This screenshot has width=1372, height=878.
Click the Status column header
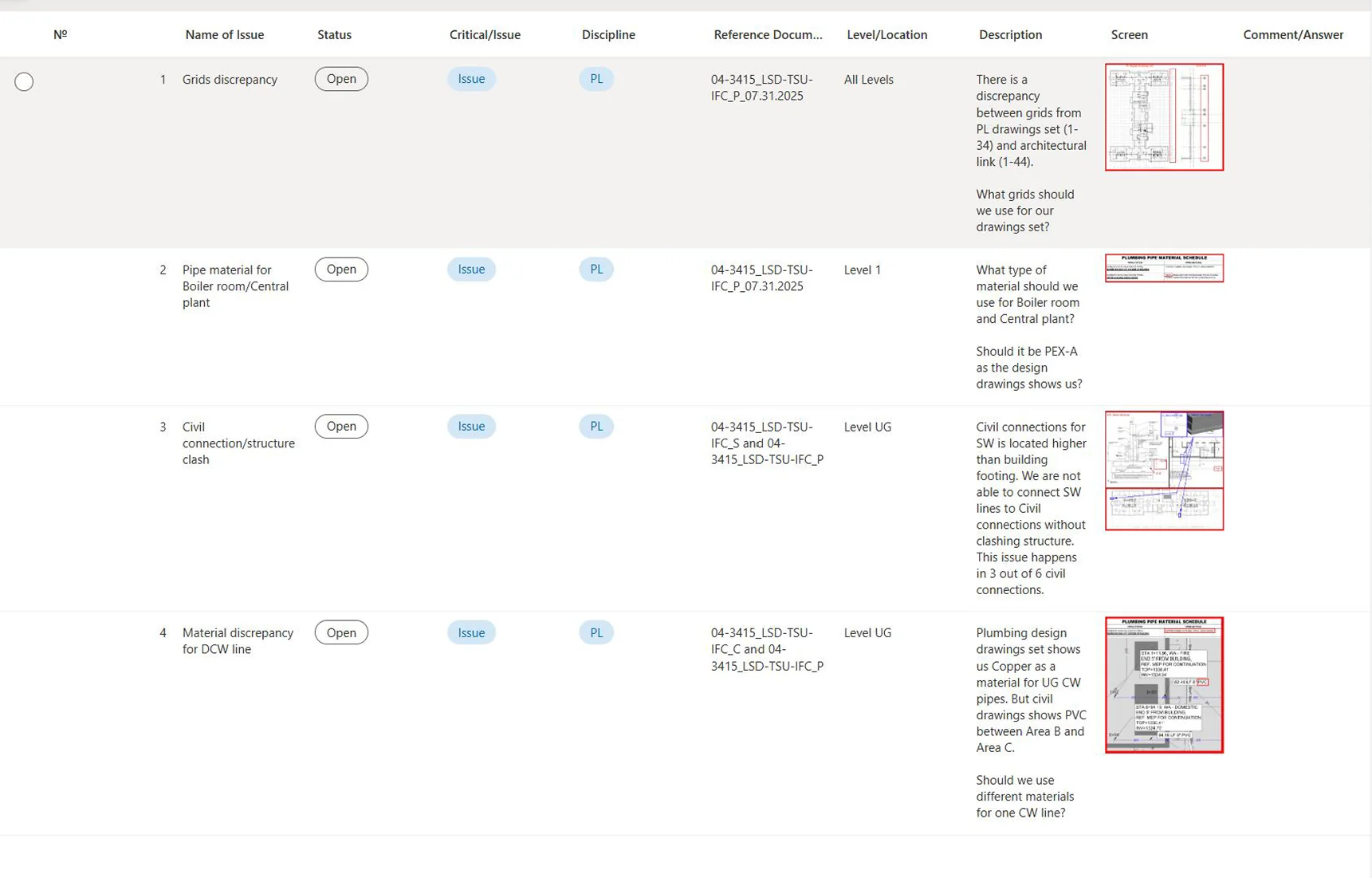[x=334, y=34]
